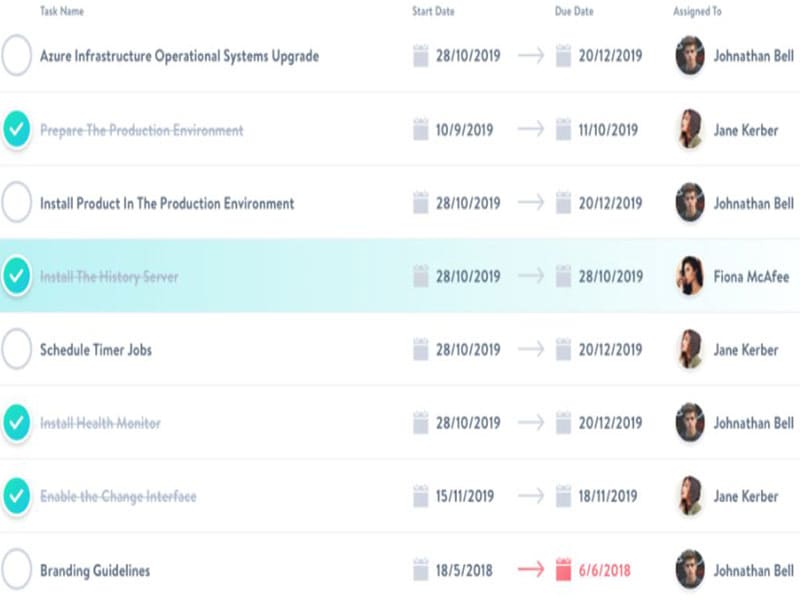This screenshot has width=800, height=600.
Task: Click due date calendar icon for Install The History Server
Action: point(564,276)
